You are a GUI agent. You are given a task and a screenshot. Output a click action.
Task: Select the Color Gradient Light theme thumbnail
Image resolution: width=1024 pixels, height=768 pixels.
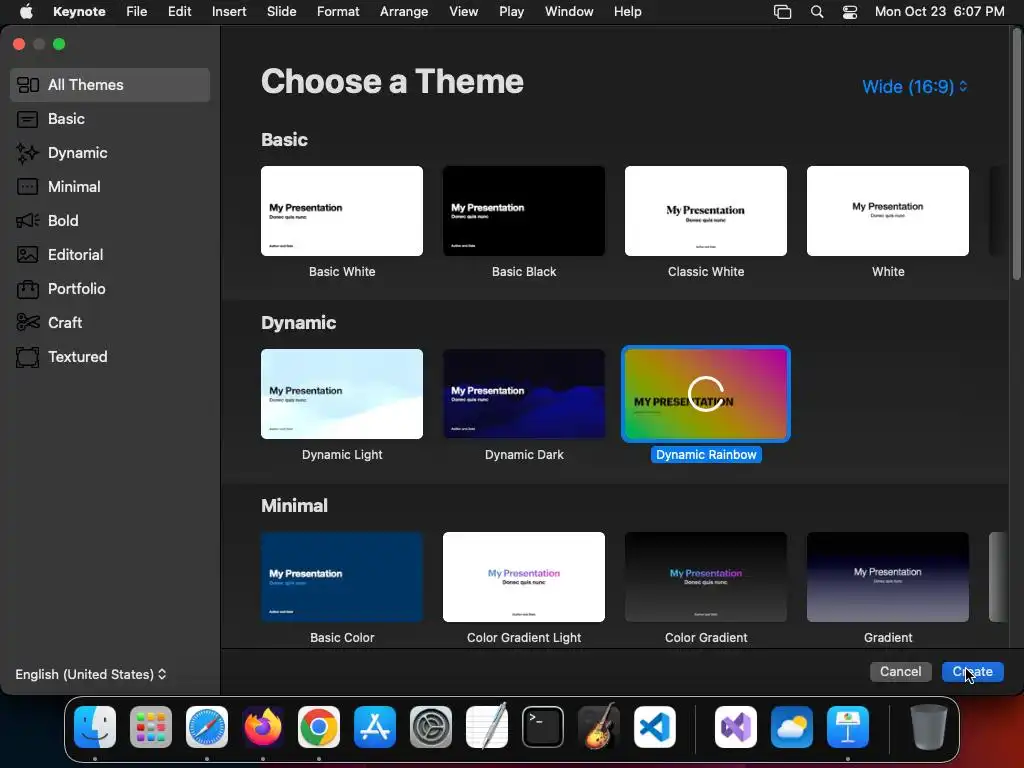[524, 577]
